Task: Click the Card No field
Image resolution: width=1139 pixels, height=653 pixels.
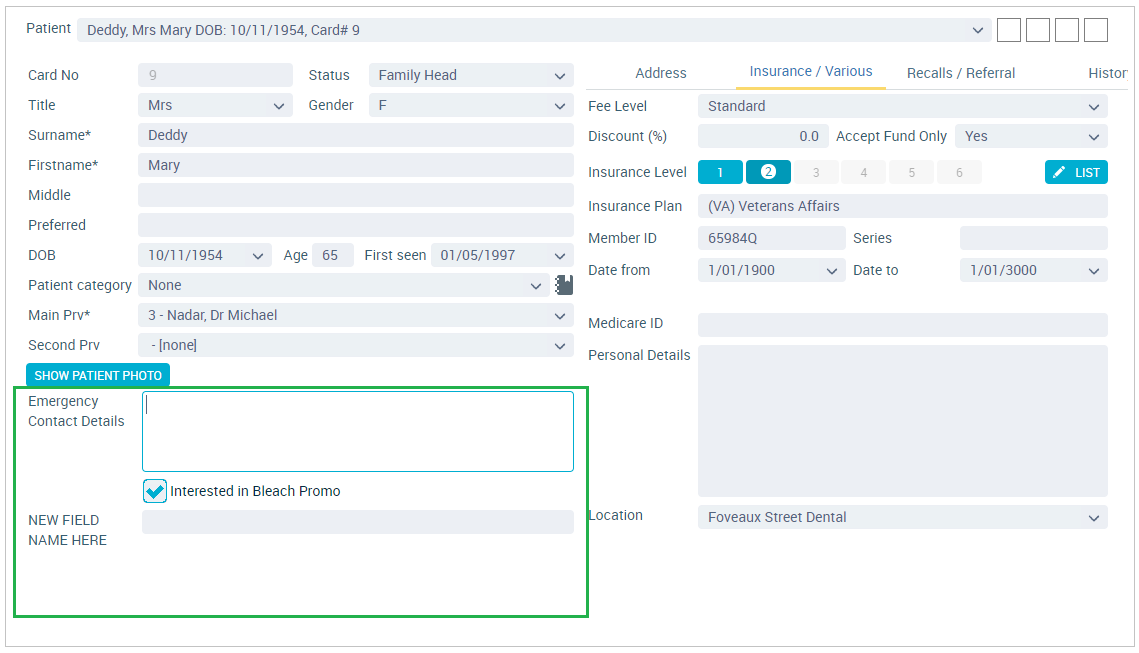Action: coord(215,75)
